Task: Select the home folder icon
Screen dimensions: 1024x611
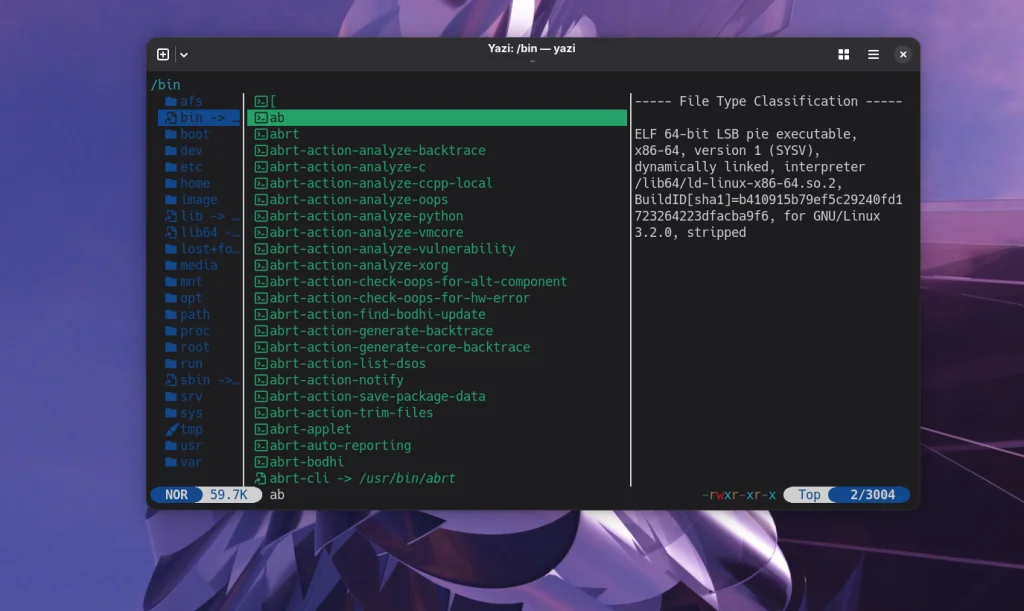Action: pyautogui.click(x=171, y=183)
